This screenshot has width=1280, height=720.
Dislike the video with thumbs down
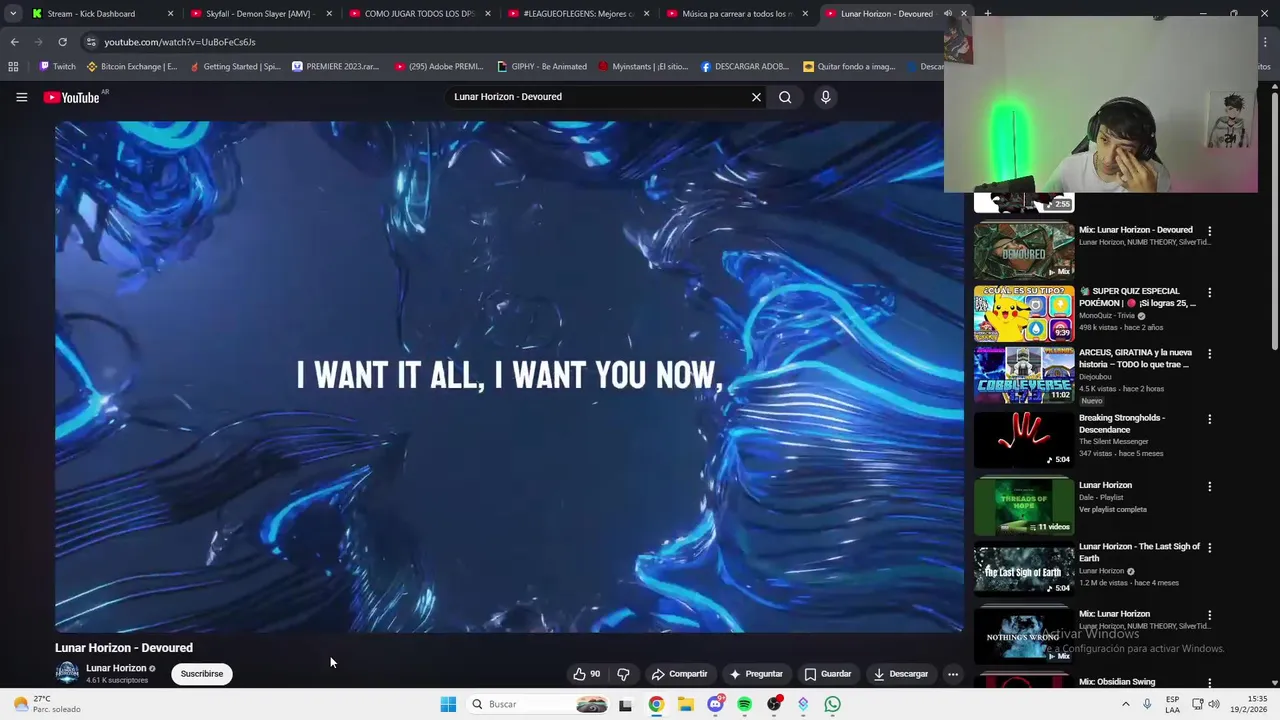coord(623,674)
